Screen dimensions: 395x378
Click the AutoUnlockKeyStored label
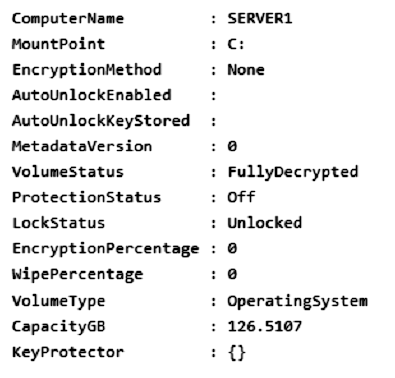tap(101, 121)
